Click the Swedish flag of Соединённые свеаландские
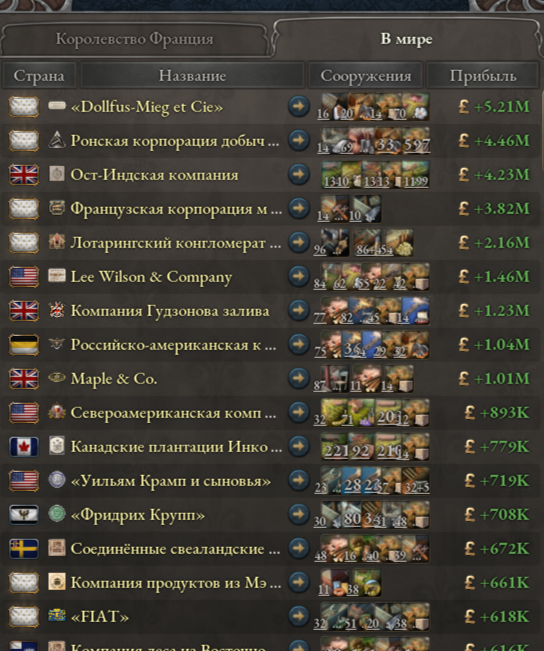The width and height of the screenshot is (544, 651). (24, 549)
